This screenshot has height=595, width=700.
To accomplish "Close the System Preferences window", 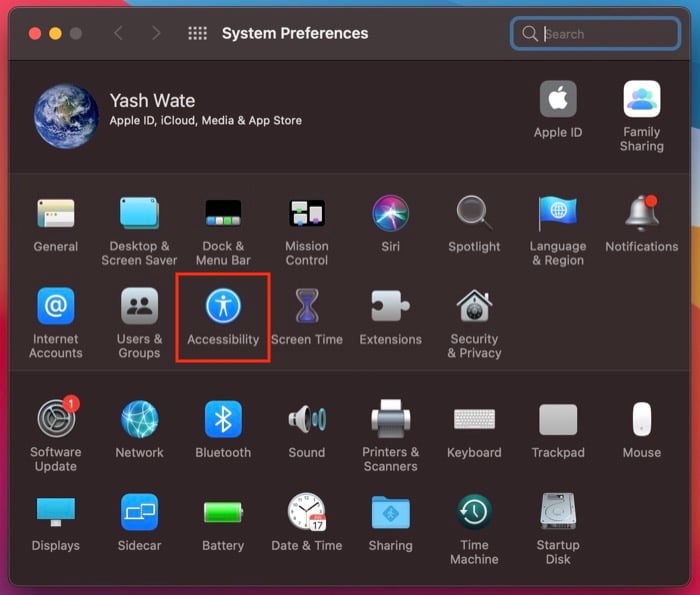I will pos(35,33).
